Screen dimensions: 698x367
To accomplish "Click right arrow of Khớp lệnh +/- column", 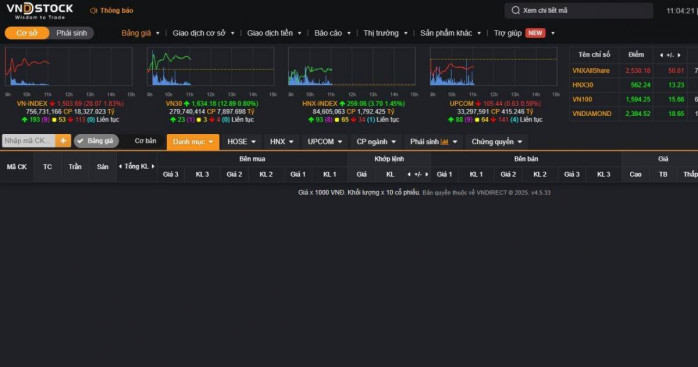I will [426, 175].
